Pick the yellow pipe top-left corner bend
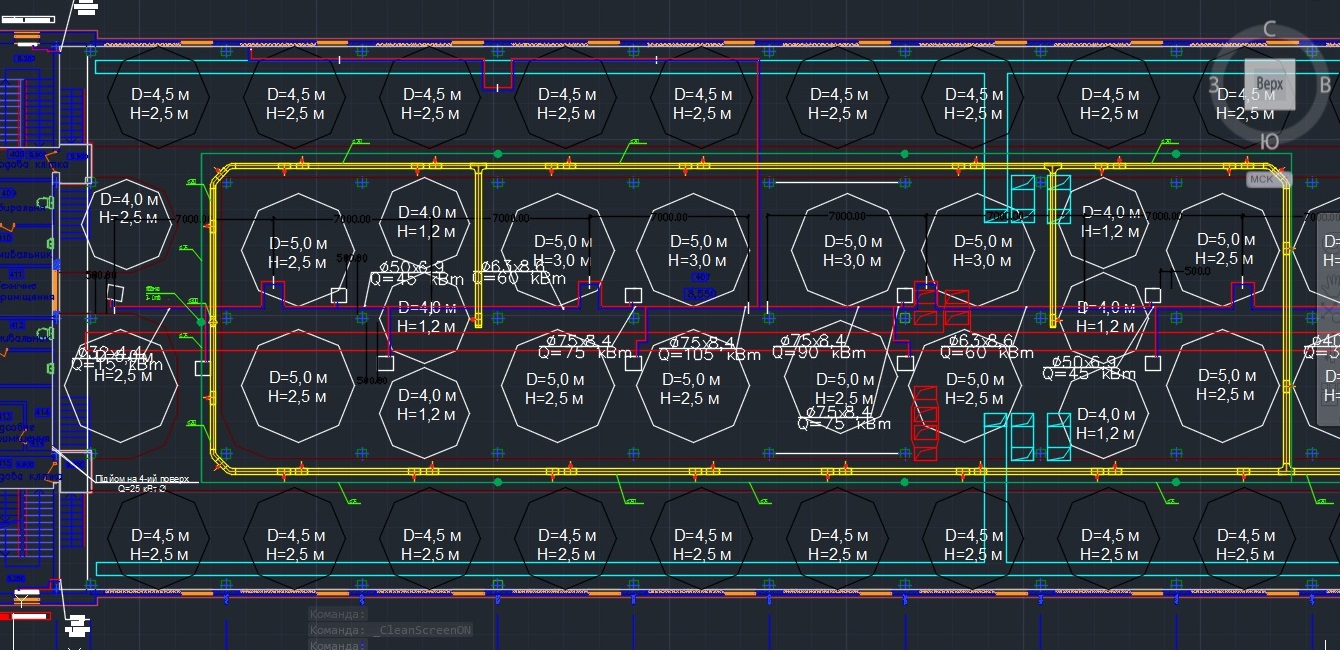Viewport: 1340px width, 650px height. [219, 174]
